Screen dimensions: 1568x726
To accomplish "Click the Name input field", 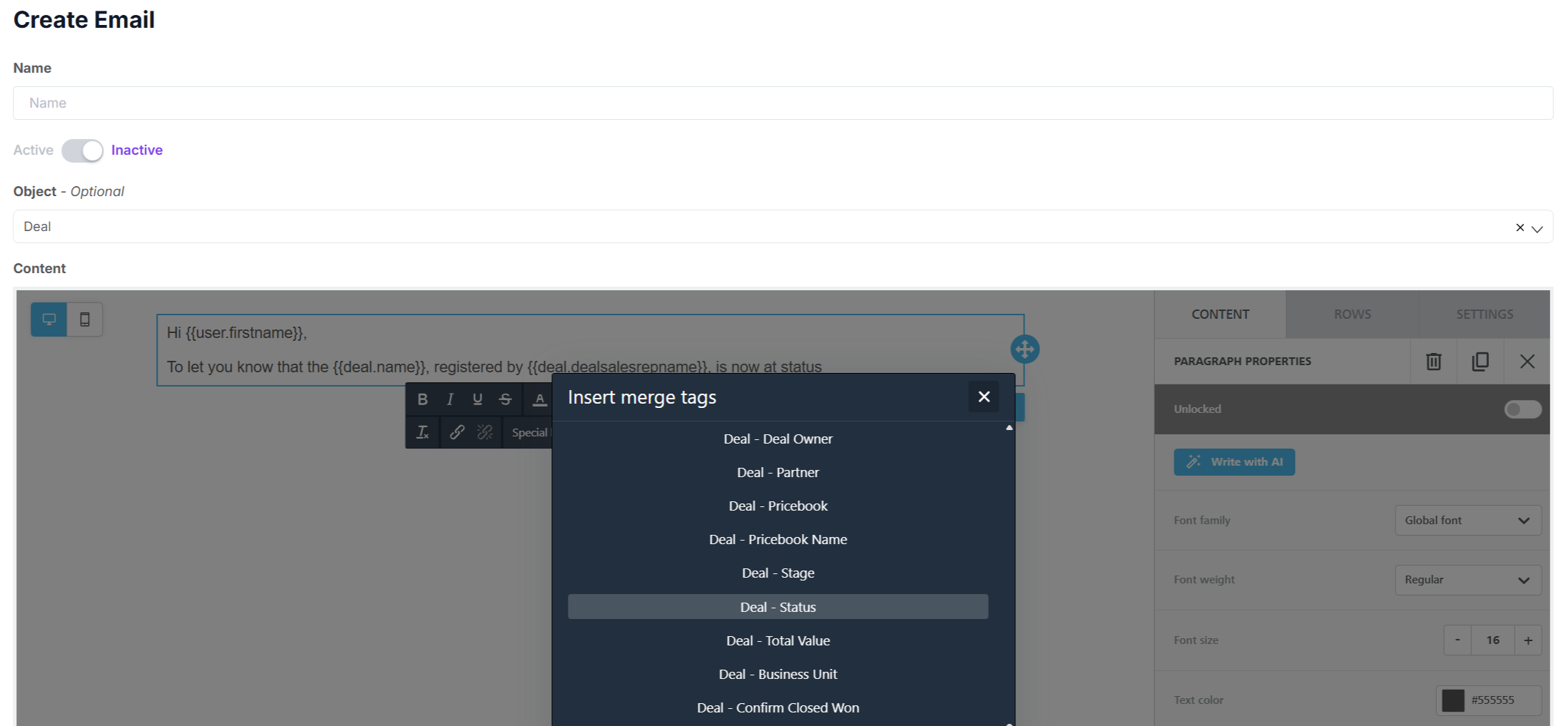I will point(783,103).
